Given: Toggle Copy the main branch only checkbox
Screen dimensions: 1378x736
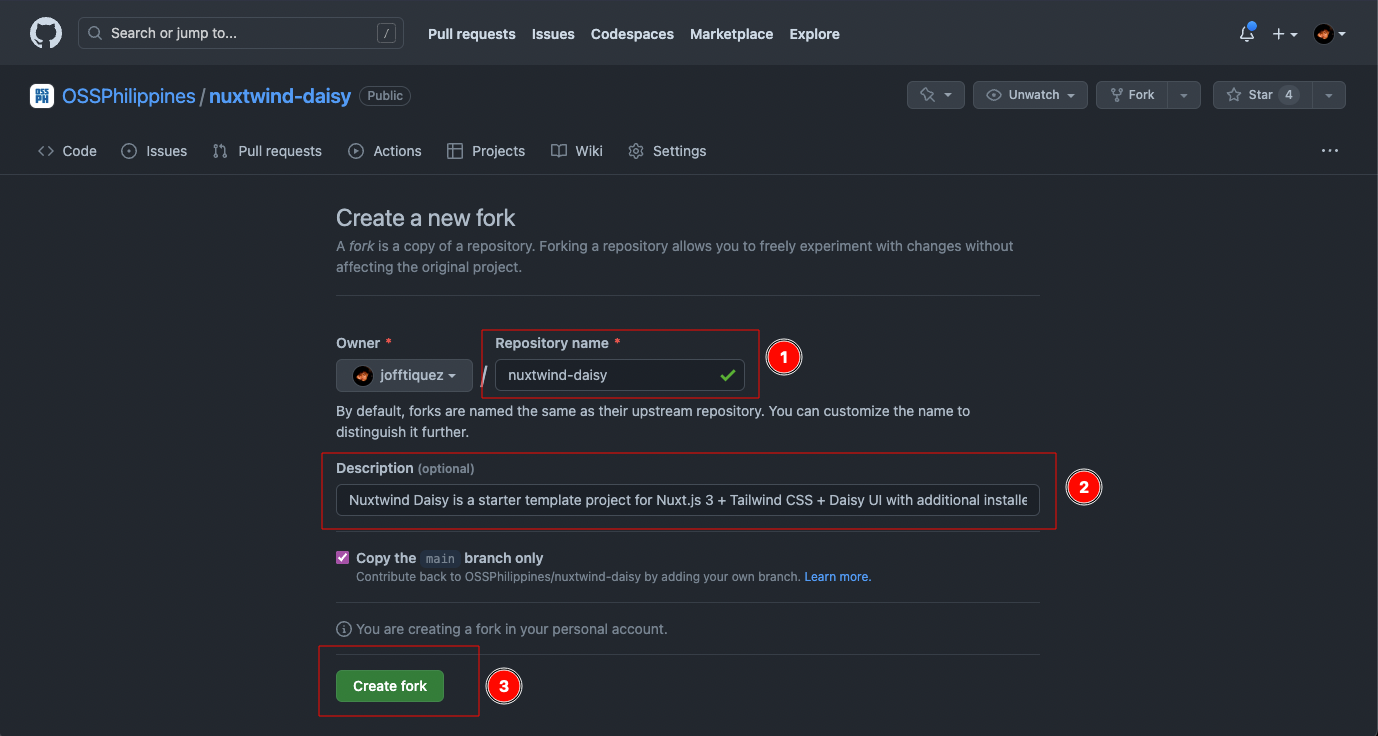Looking at the screenshot, I should point(343,558).
